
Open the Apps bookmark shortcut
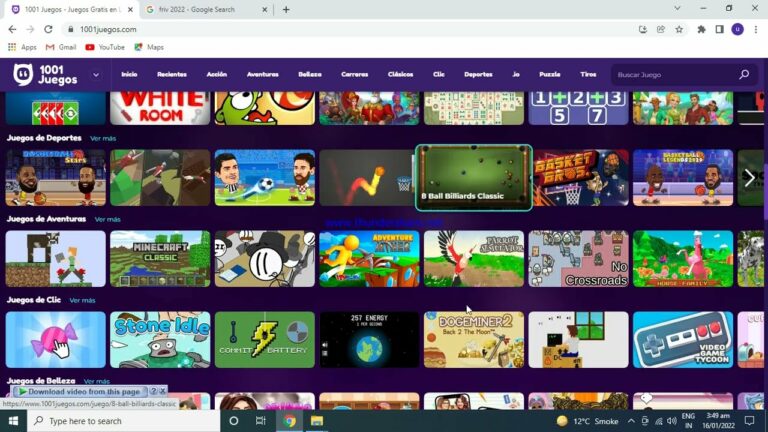pos(22,47)
